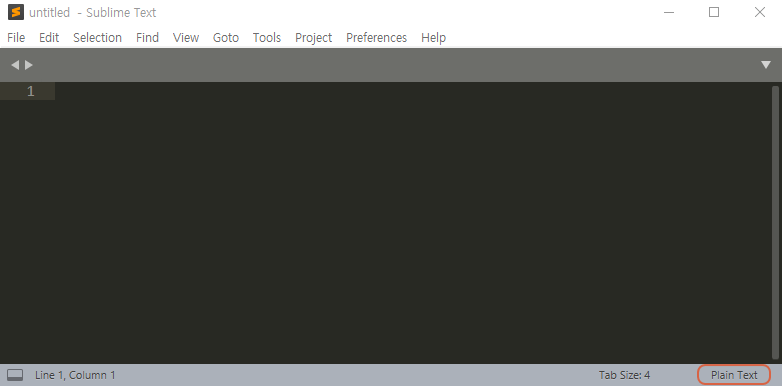Open the tab list dropdown triangle

click(x=766, y=65)
